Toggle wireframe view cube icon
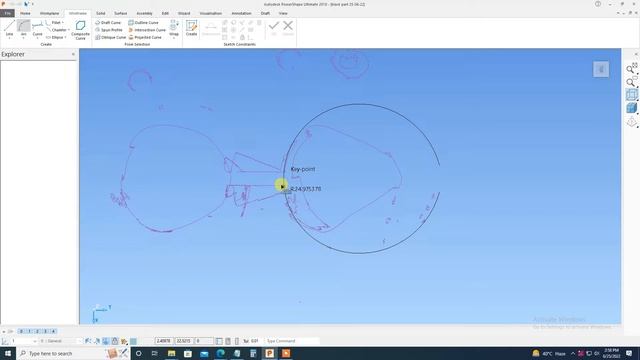The image size is (640, 360). click(x=631, y=95)
